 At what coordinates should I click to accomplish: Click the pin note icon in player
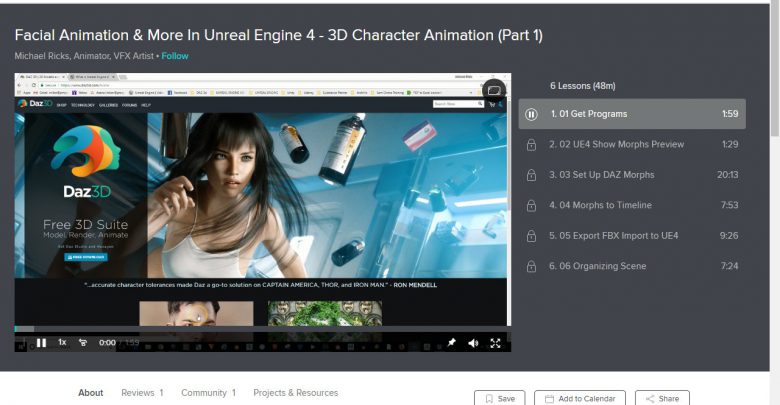[452, 343]
